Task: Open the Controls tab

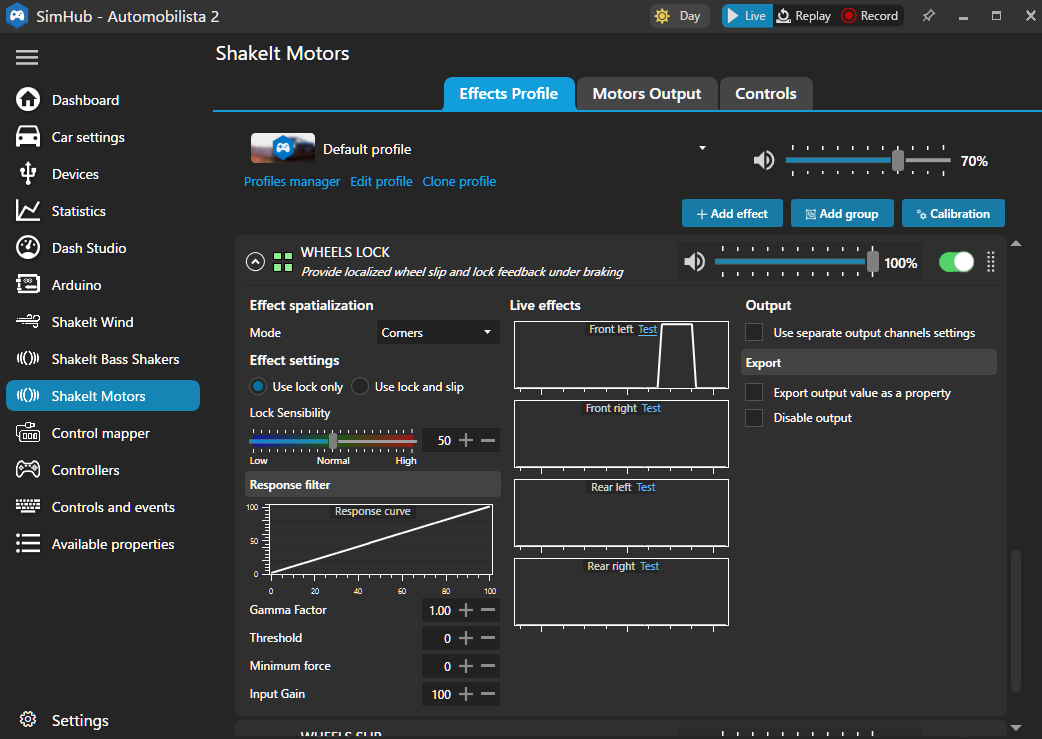Action: (766, 94)
